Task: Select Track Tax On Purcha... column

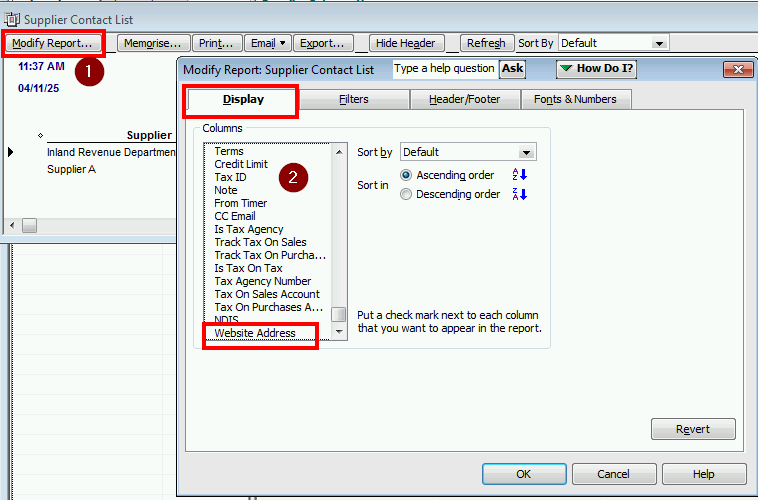Action: (x=270, y=255)
